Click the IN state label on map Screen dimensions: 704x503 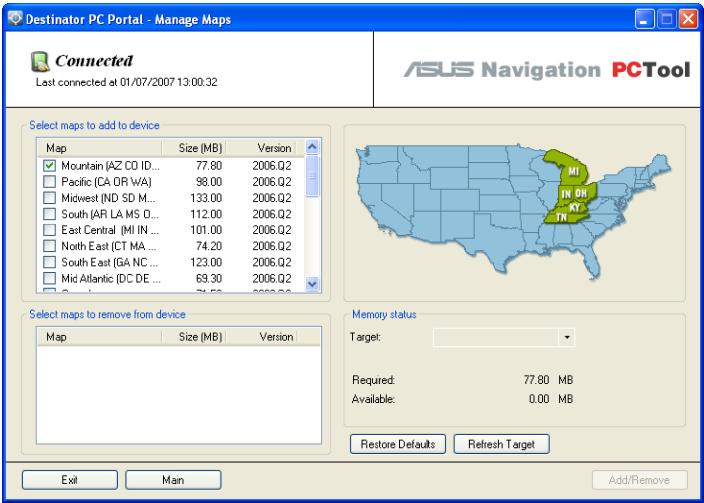(x=567, y=194)
